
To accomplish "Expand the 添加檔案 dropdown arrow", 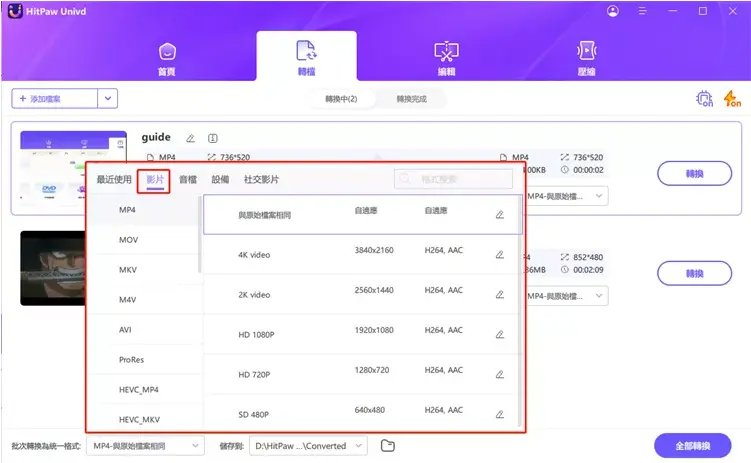I will (x=108, y=98).
